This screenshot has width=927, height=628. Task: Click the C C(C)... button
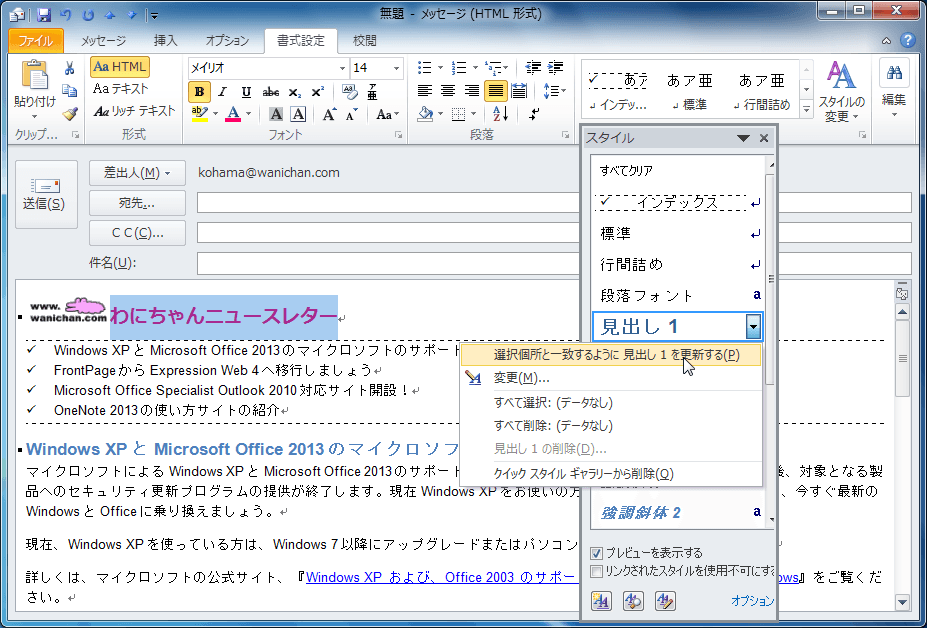[137, 233]
